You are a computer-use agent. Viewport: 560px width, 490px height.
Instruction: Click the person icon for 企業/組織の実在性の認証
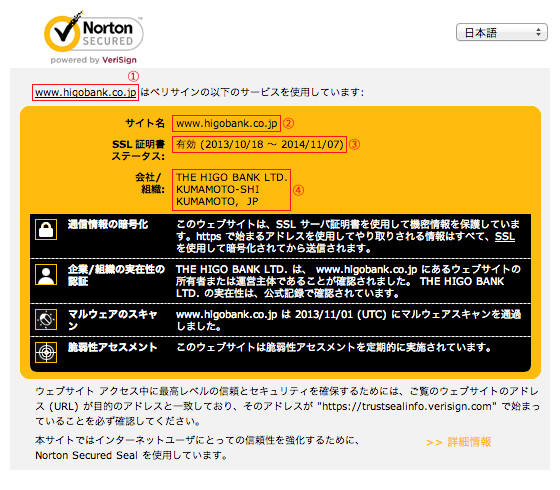click(46, 275)
